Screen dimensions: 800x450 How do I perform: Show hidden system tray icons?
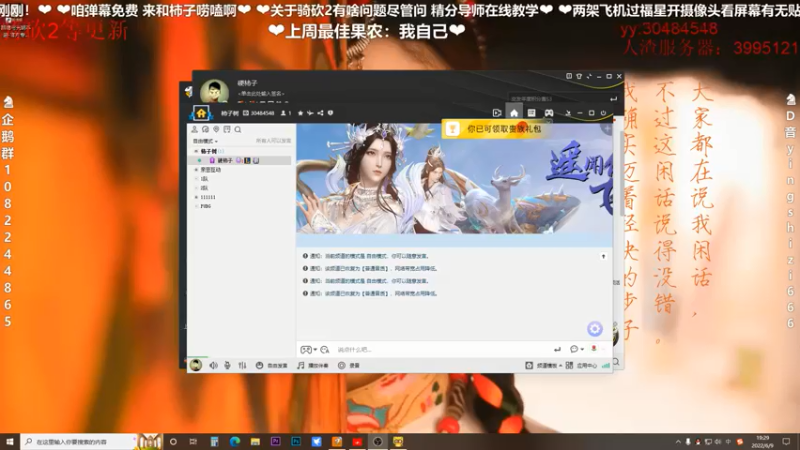click(678, 442)
